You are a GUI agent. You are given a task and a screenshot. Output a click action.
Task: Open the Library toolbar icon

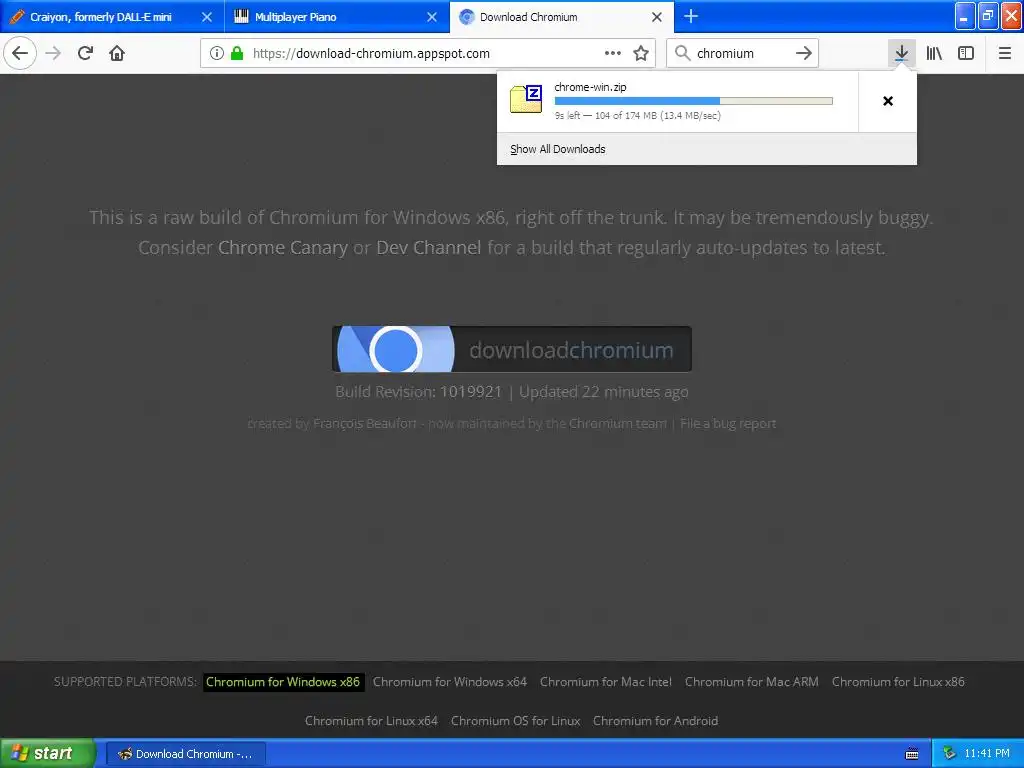pos(934,53)
